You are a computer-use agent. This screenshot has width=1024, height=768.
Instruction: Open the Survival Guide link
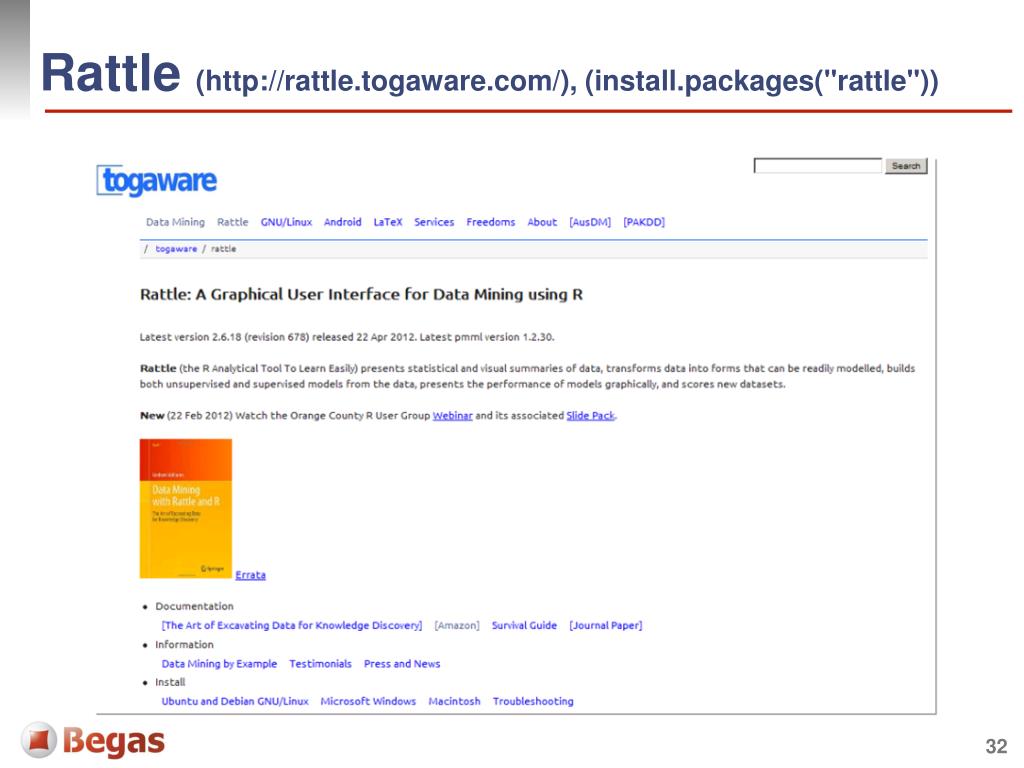click(524, 625)
